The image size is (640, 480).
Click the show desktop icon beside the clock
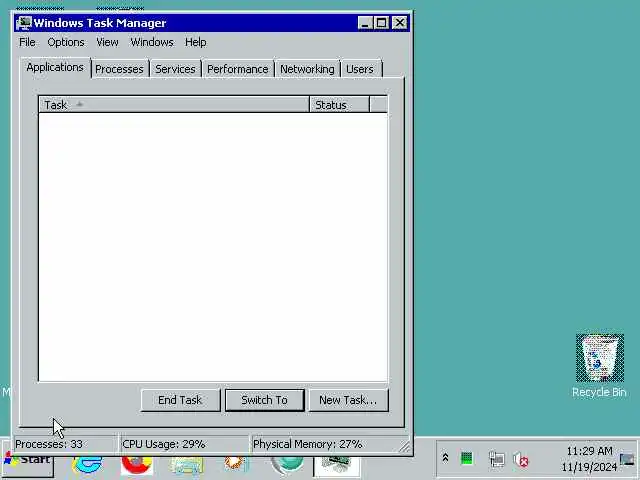point(627,459)
